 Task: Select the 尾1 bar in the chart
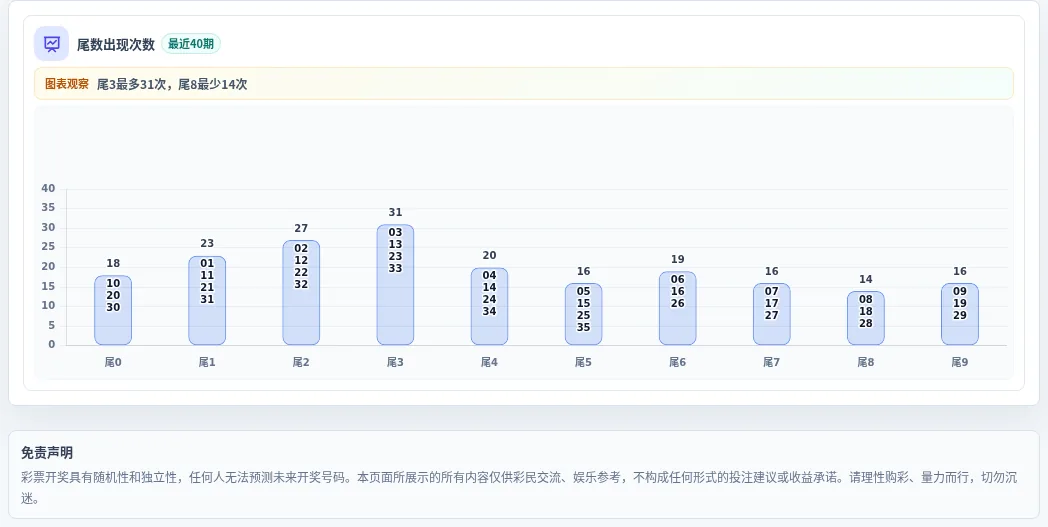click(x=207, y=300)
